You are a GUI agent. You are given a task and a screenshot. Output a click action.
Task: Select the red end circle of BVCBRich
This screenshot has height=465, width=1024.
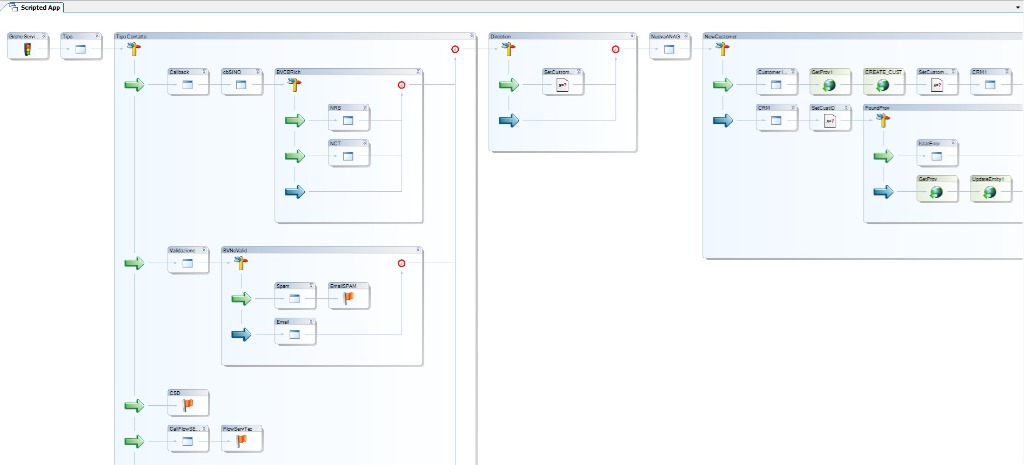402,84
